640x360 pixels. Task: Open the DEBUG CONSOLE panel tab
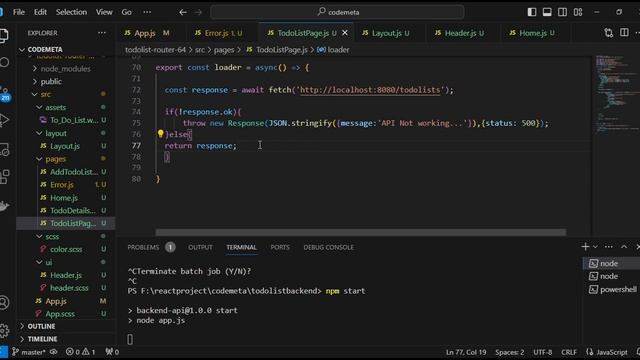[x=329, y=247]
